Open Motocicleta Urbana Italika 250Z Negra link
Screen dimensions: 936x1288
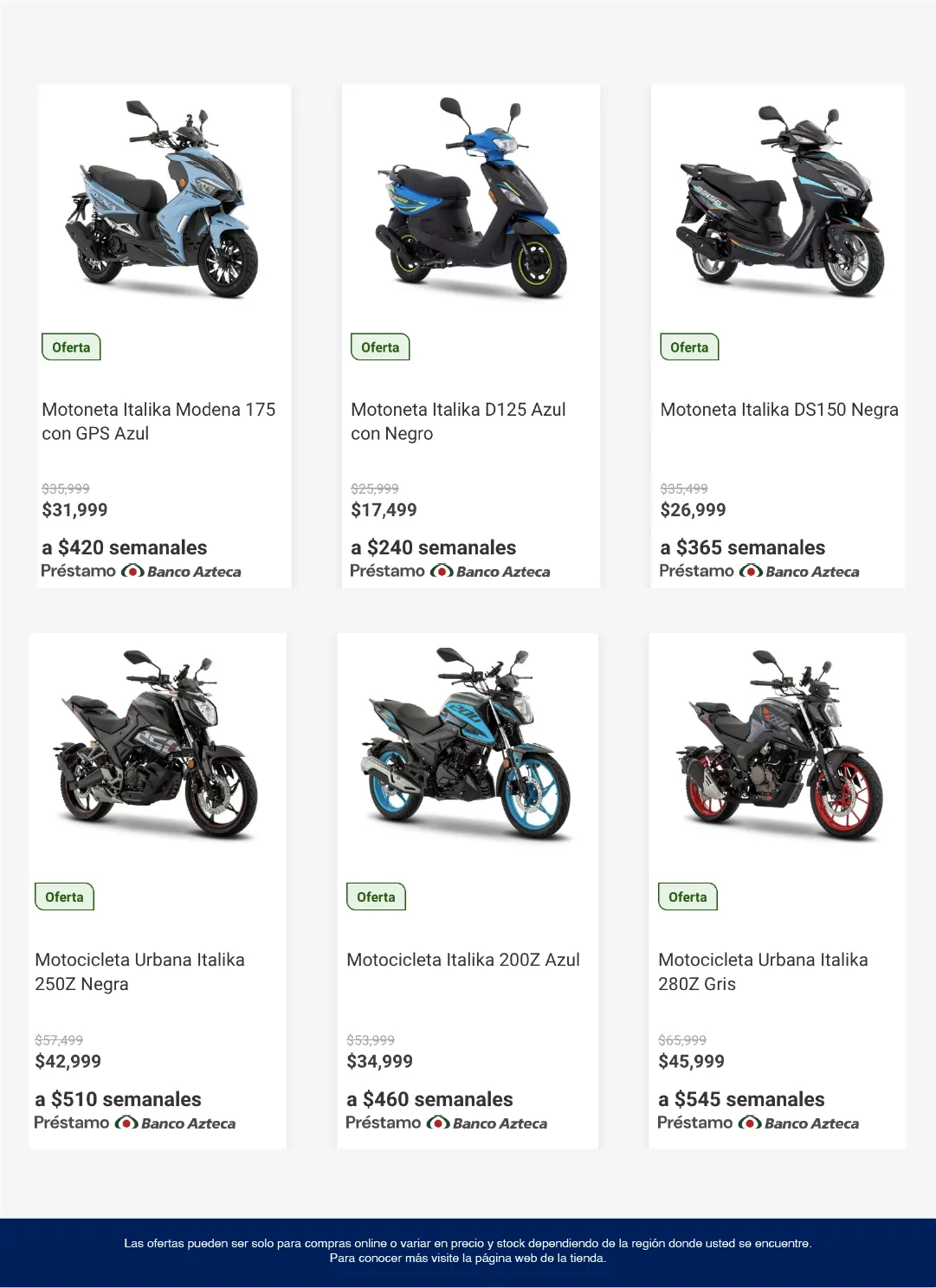tap(139, 972)
